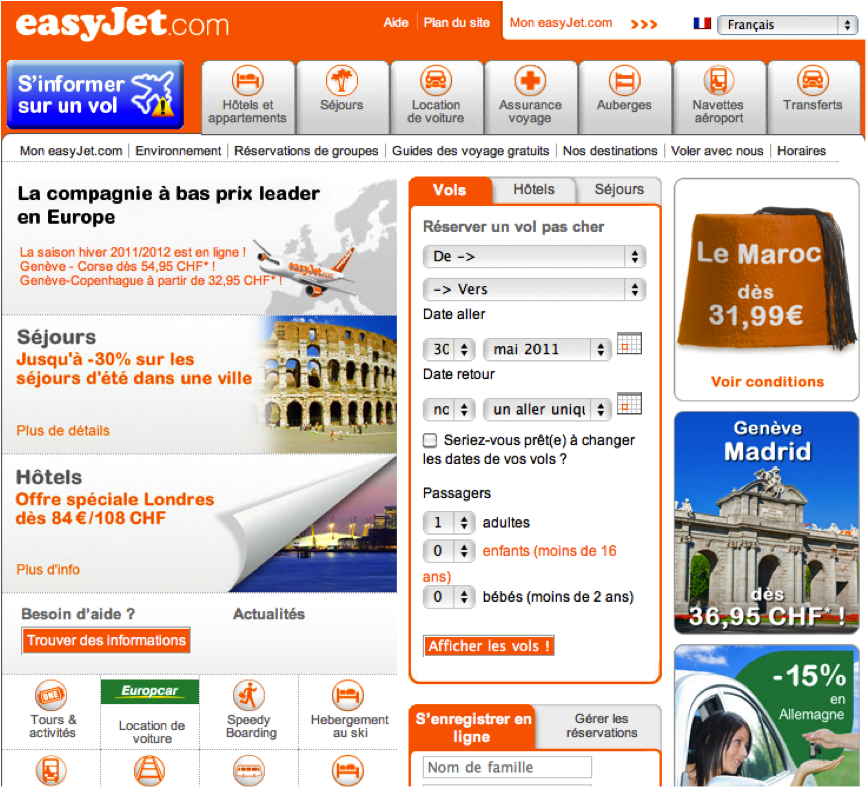Click the triple arrow beside Mon easyJet.com
Image resolution: width=867 pixels, height=788 pixels.
pos(644,24)
